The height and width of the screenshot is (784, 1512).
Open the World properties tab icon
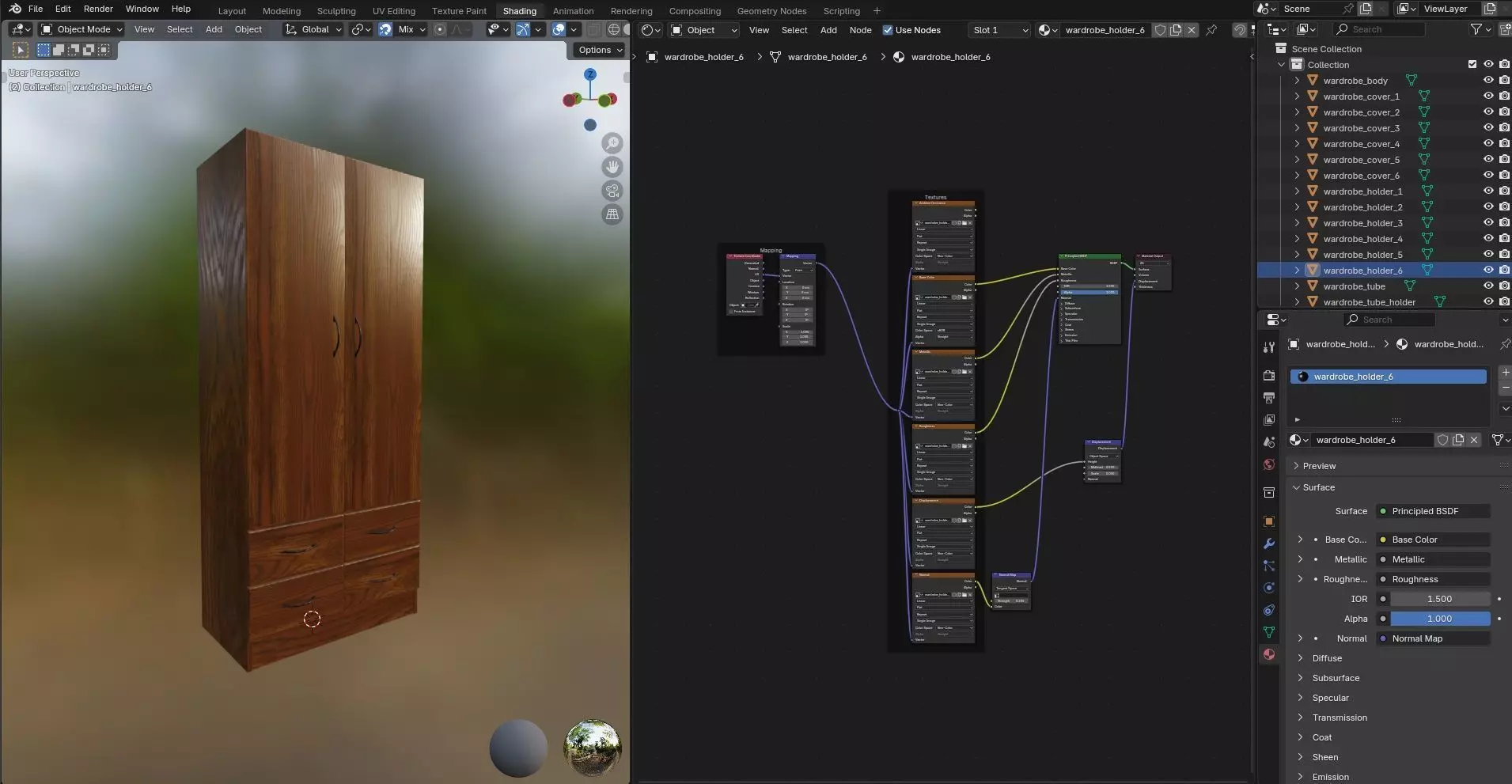pyautogui.click(x=1269, y=464)
